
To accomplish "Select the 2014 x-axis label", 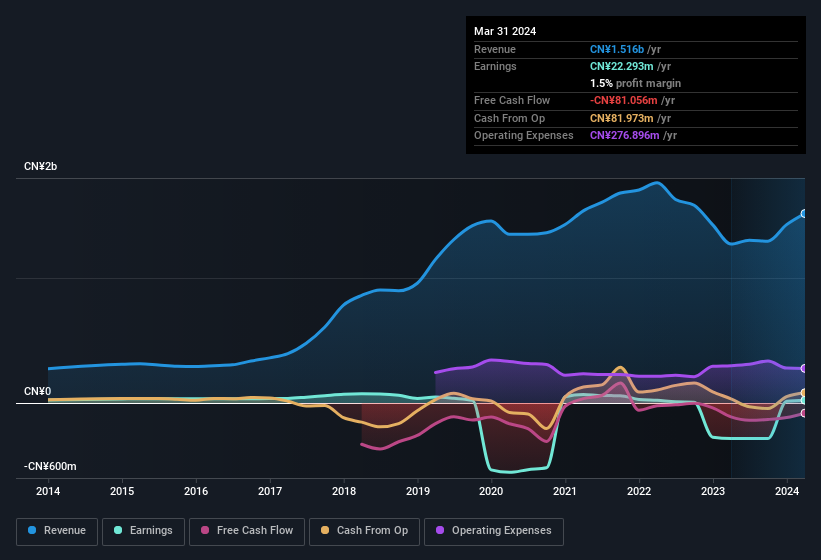I will pos(48,491).
